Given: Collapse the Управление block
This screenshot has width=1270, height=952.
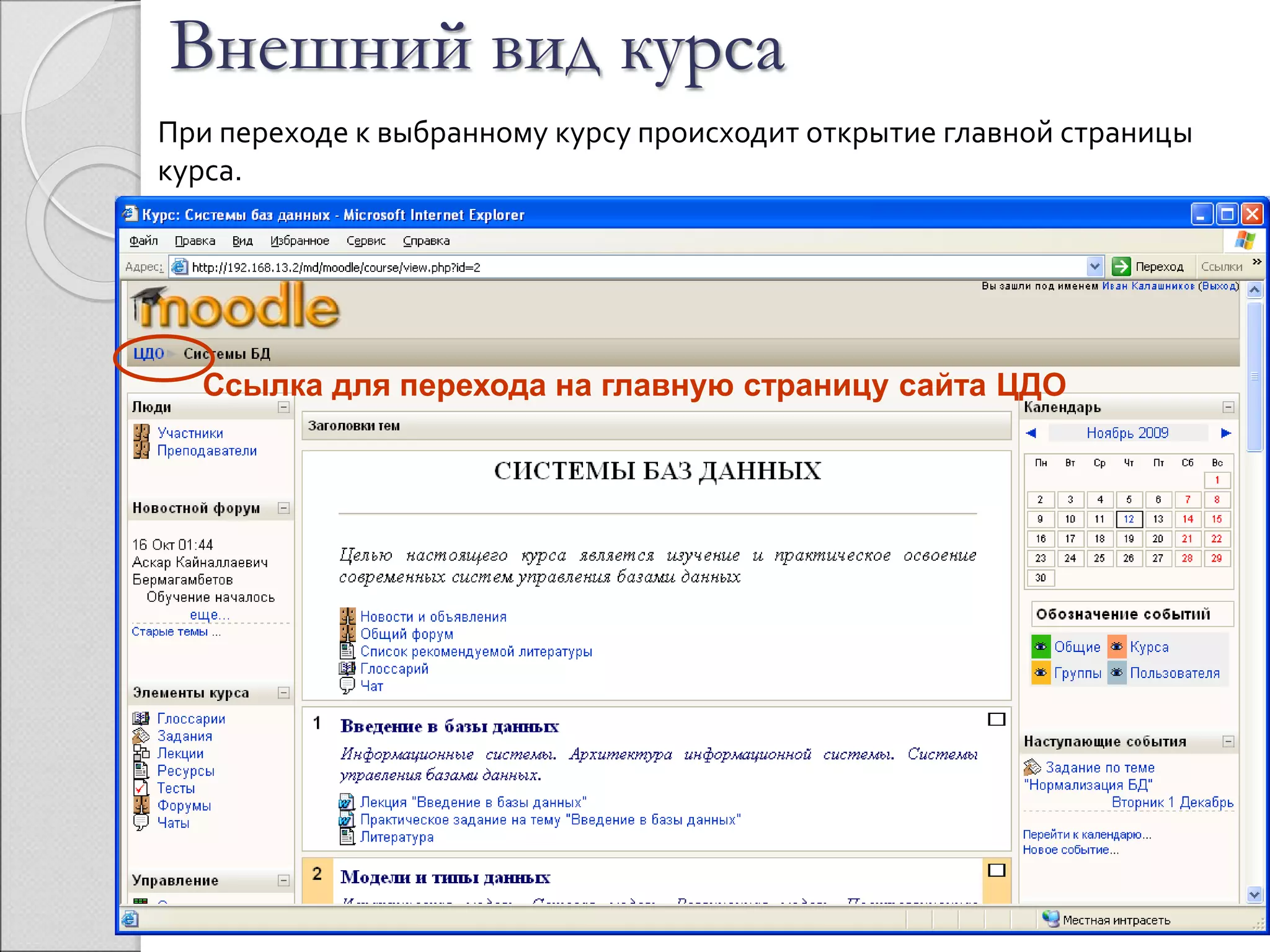Looking at the screenshot, I should coord(283,881).
